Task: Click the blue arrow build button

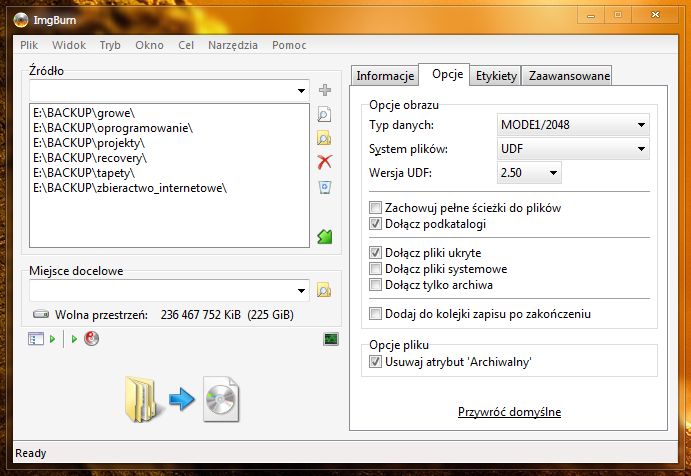Action: [182, 399]
